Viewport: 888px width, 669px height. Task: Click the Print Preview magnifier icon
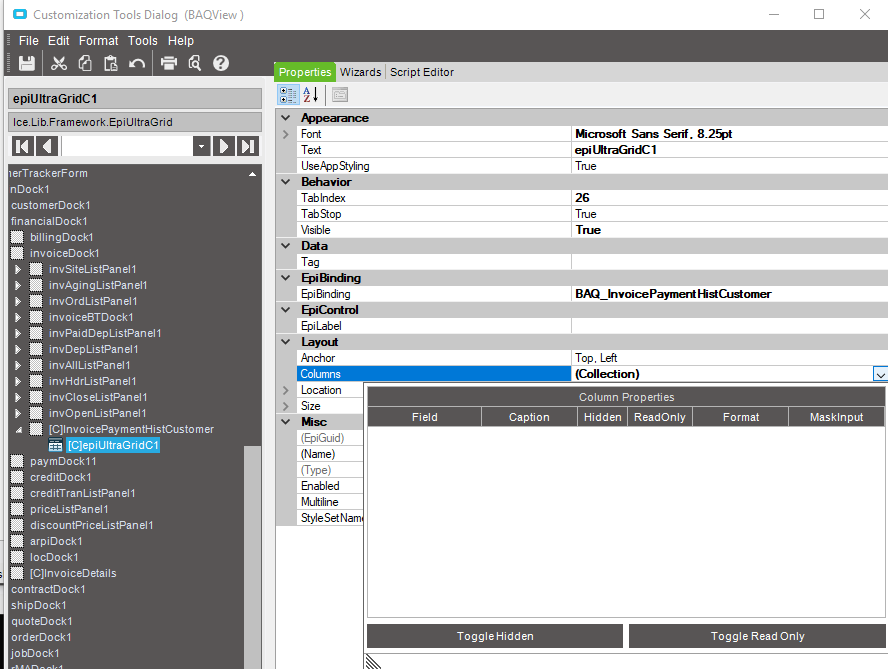pyautogui.click(x=195, y=63)
